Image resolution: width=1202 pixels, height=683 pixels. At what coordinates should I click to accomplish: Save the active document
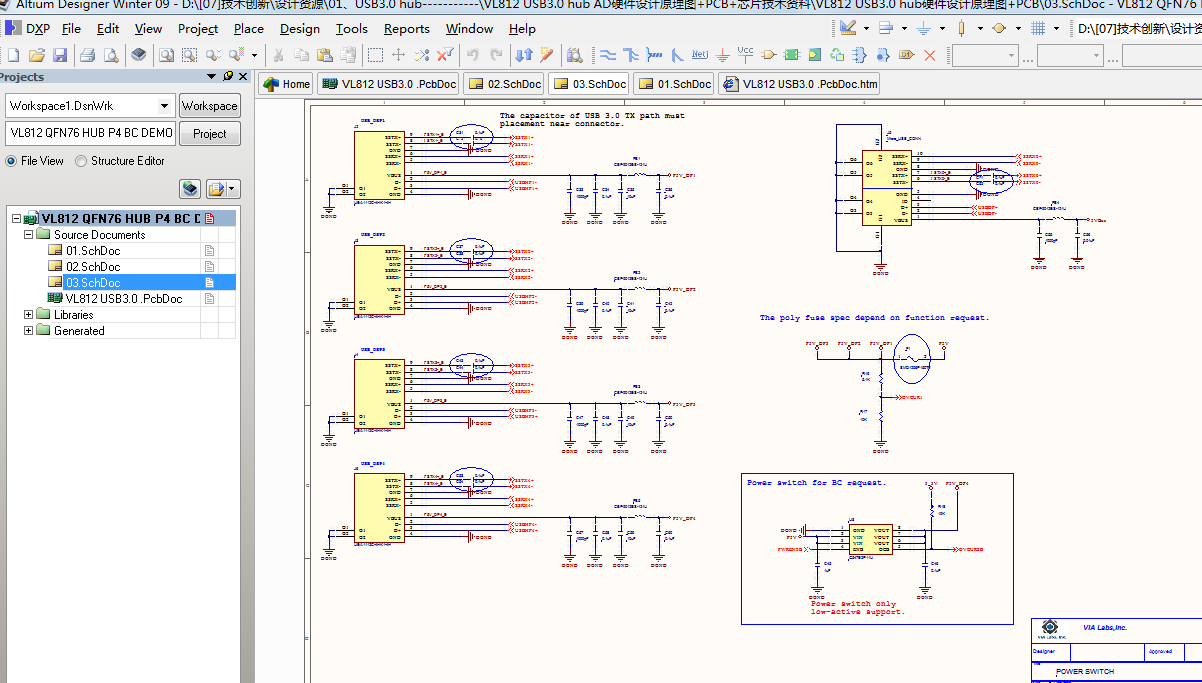[60, 55]
